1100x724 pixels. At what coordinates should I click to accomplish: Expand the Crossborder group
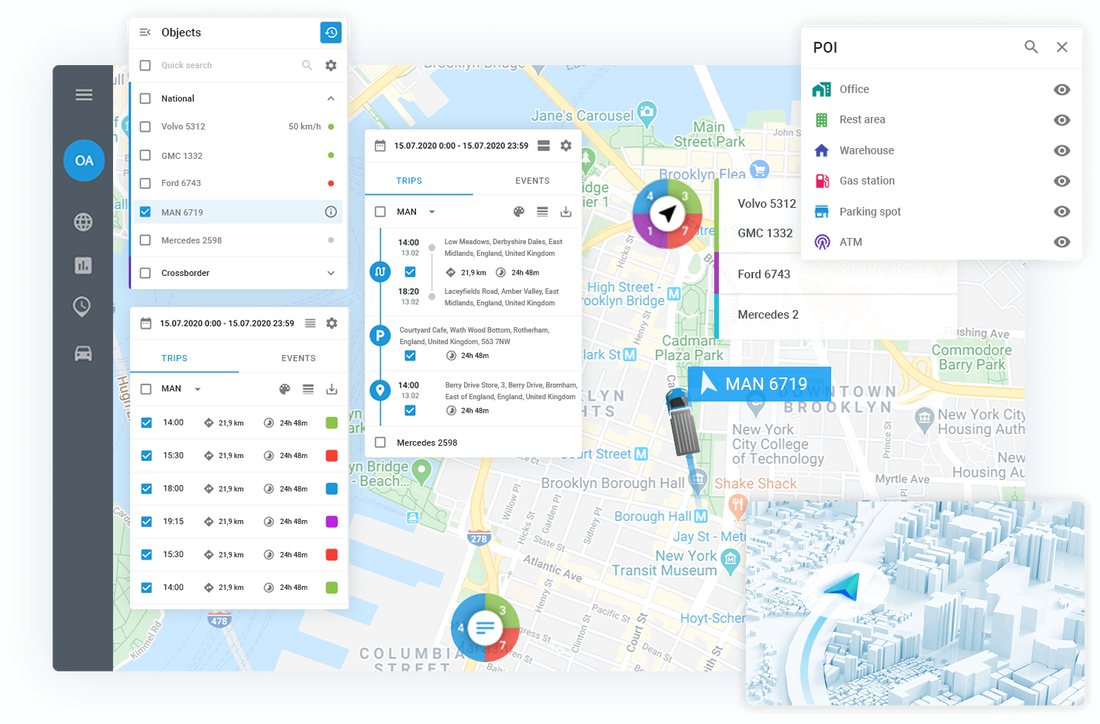(331, 273)
